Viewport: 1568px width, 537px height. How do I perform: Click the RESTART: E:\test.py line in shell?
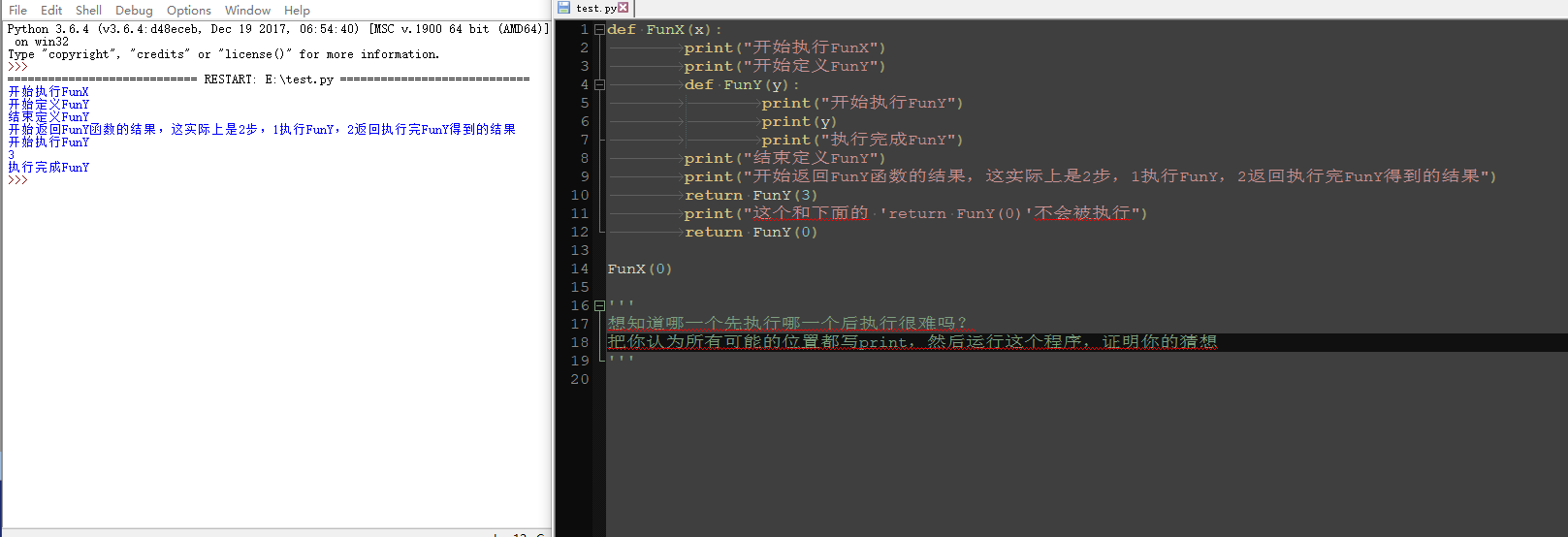(269, 79)
